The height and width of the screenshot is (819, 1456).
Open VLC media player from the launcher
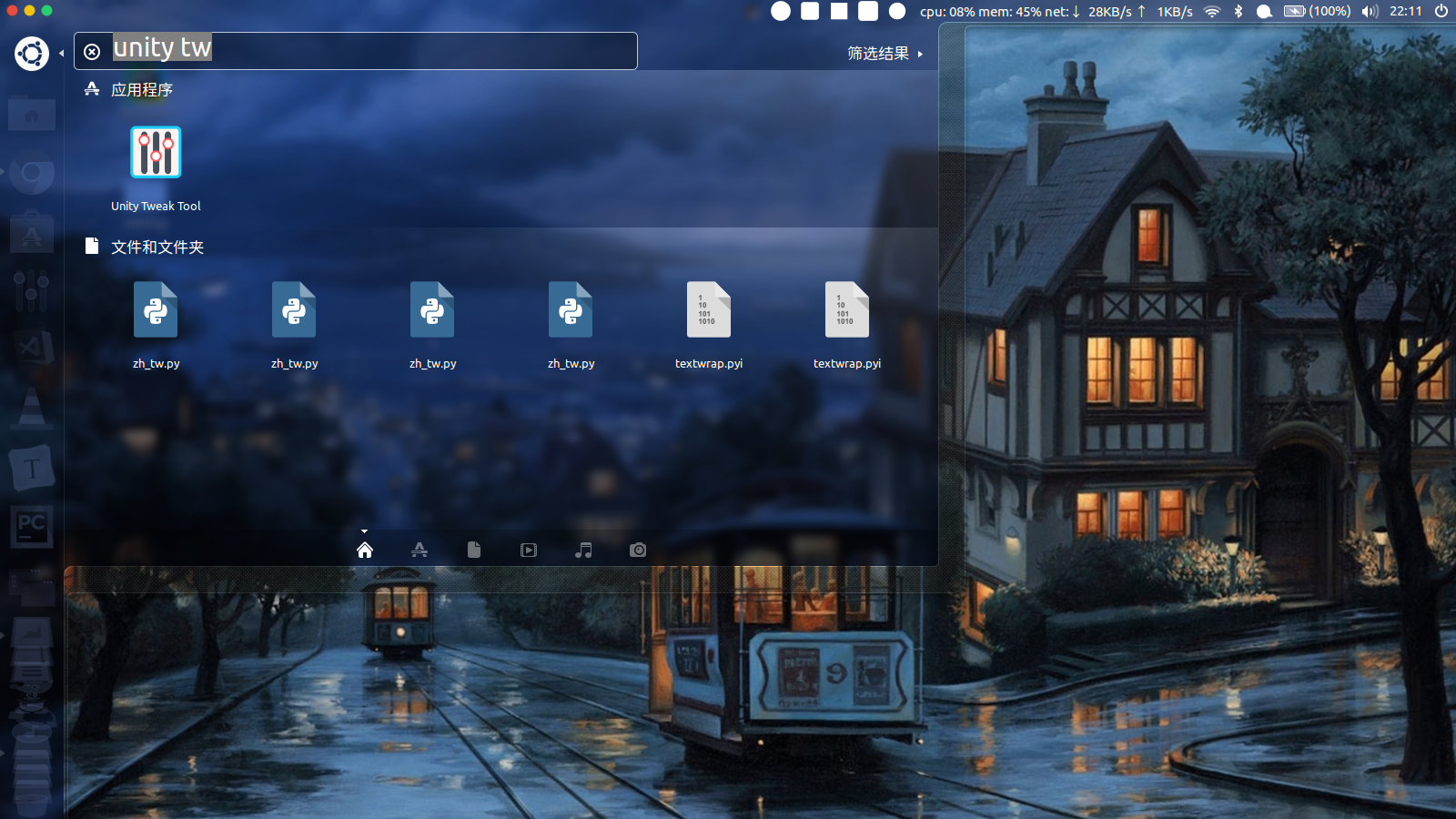[32, 409]
